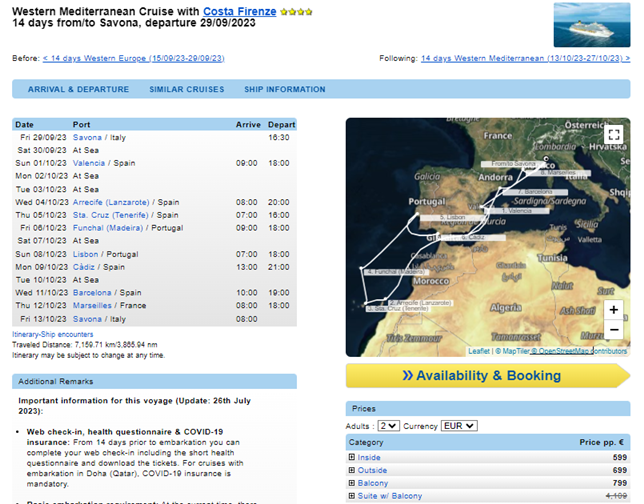Open the Currency EUR dropdown

point(459,426)
